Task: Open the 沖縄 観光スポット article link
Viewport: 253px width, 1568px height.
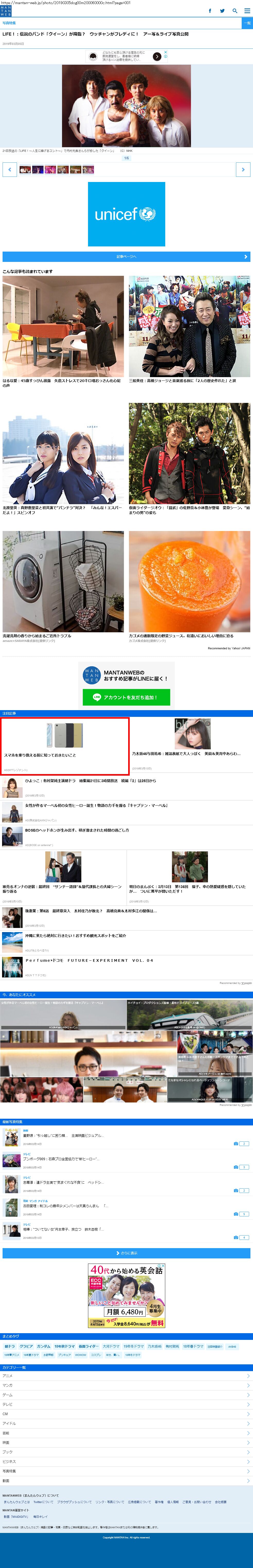Action: click(x=75, y=935)
